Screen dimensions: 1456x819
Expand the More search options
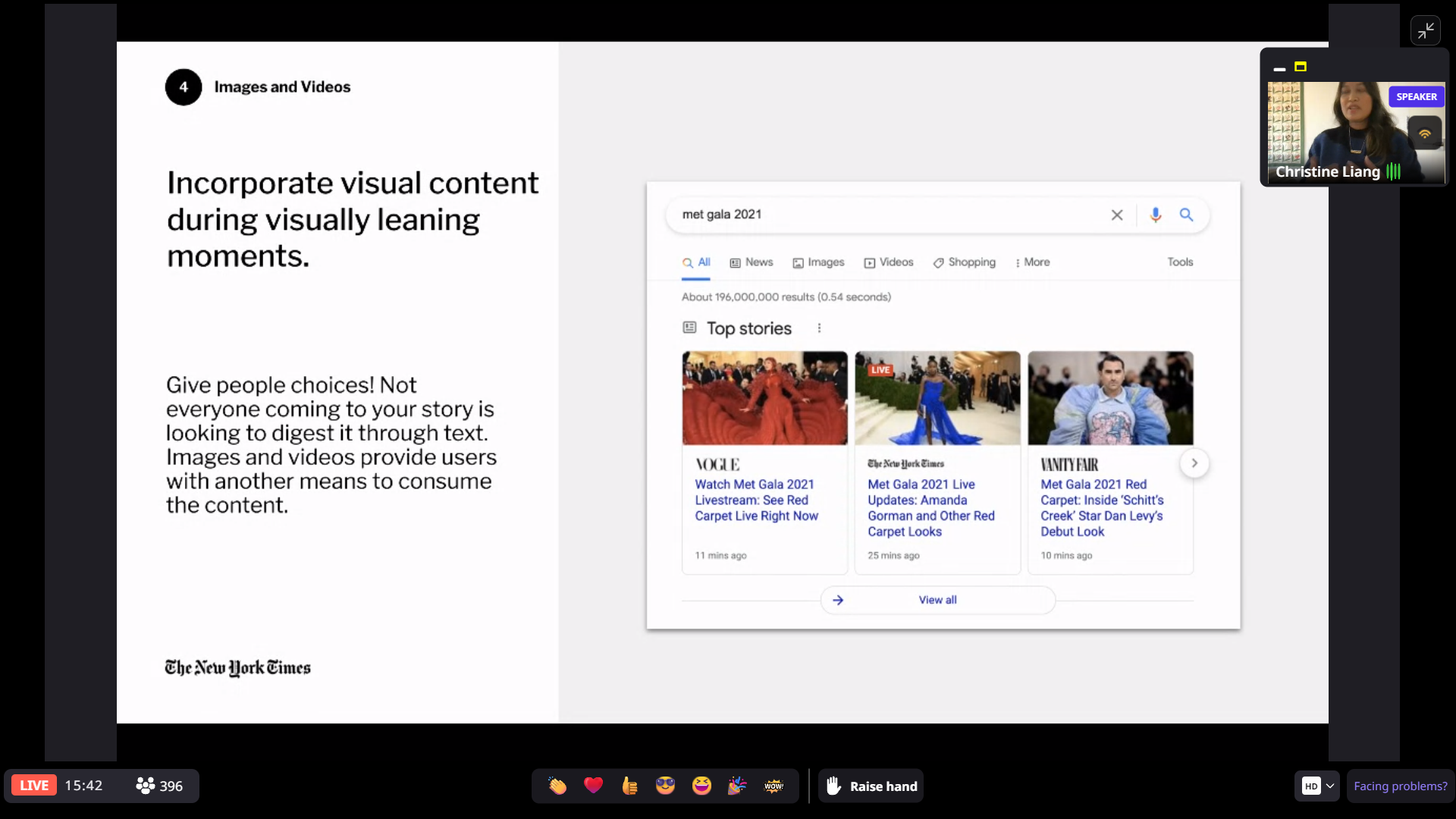[x=1032, y=262]
